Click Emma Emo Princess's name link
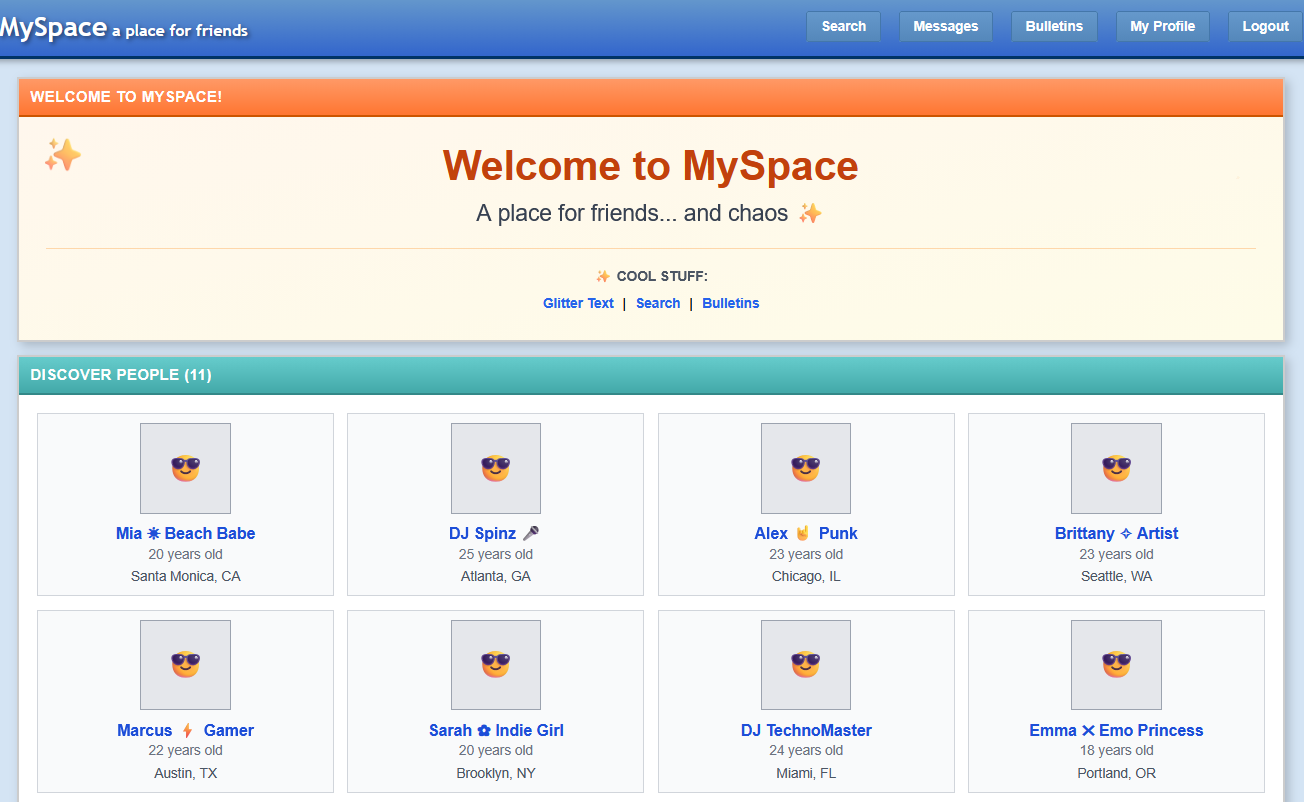This screenshot has height=802, width=1304. pyautogui.click(x=1116, y=730)
